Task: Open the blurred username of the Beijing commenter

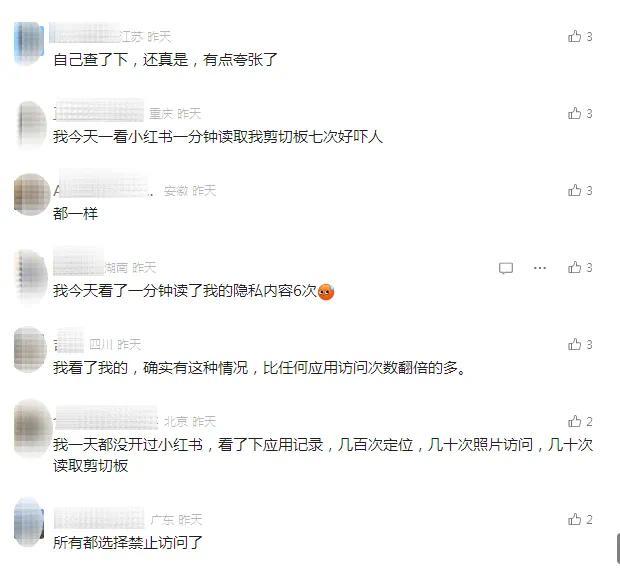Action: (x=106, y=417)
